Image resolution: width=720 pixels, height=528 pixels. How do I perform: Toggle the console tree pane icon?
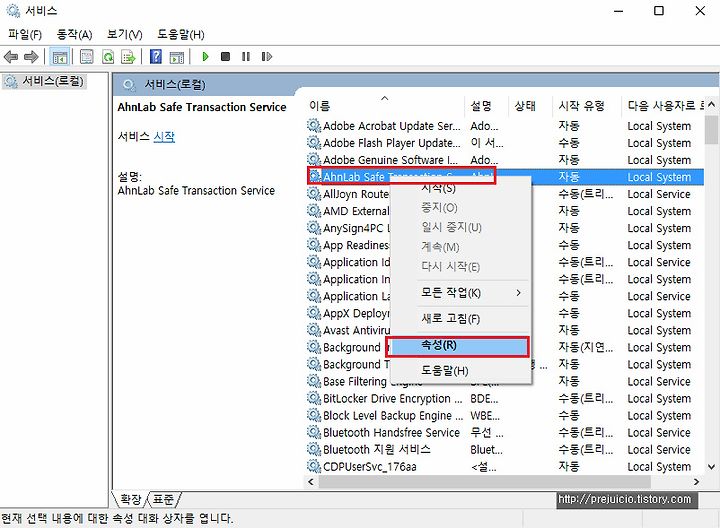click(60, 57)
